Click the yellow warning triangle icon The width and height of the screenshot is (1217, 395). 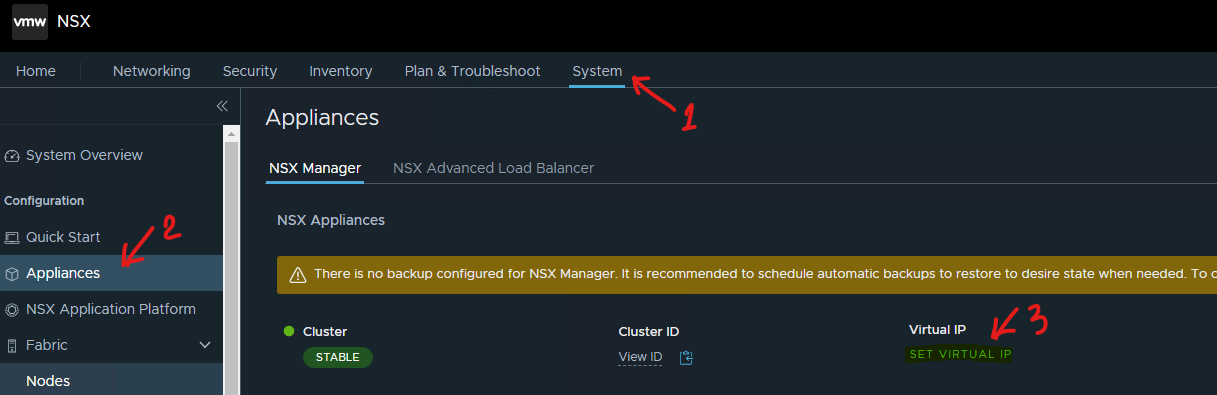[297, 274]
